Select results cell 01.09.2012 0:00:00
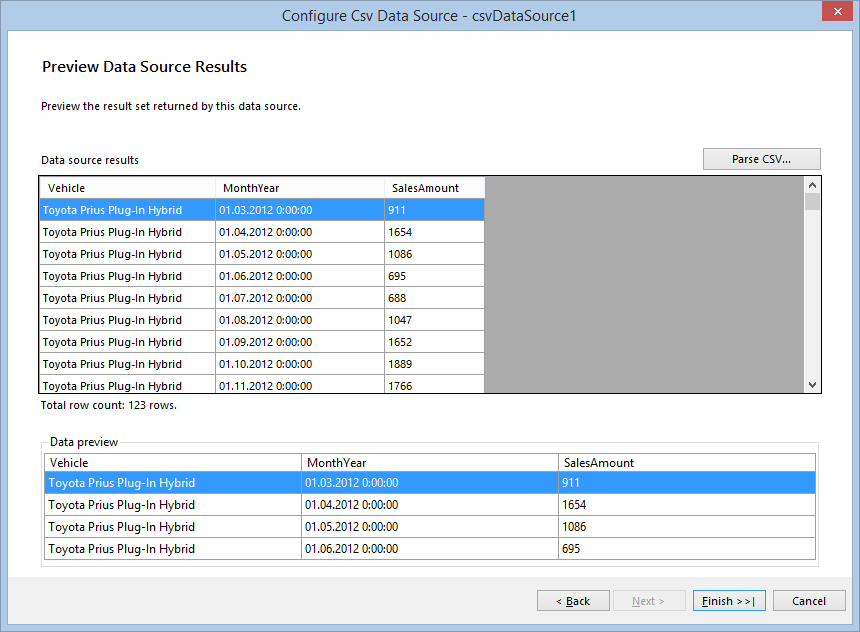The image size is (860, 632). pyautogui.click(x=300, y=342)
